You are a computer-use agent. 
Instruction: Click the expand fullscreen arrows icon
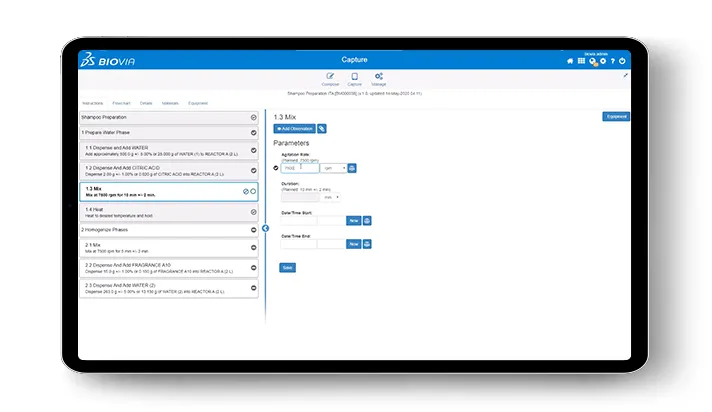tap(625, 75)
